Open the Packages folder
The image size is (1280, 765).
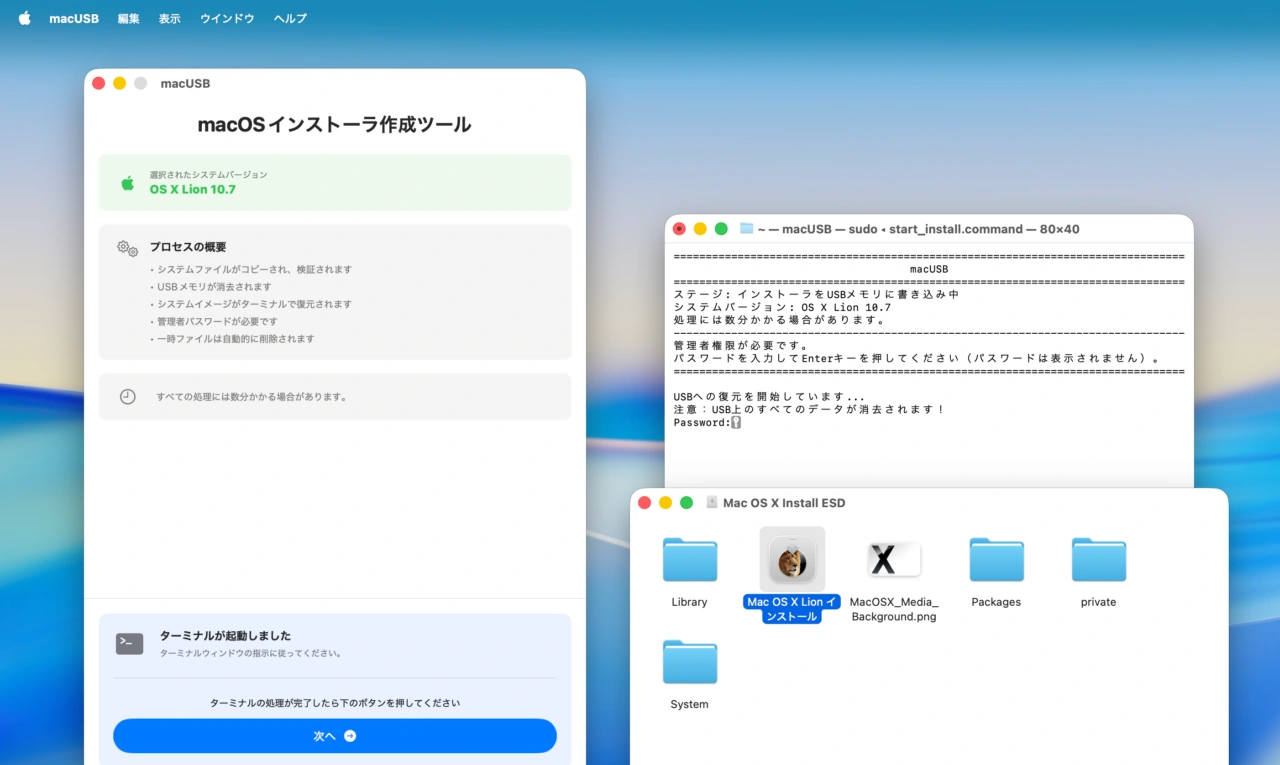coord(996,560)
